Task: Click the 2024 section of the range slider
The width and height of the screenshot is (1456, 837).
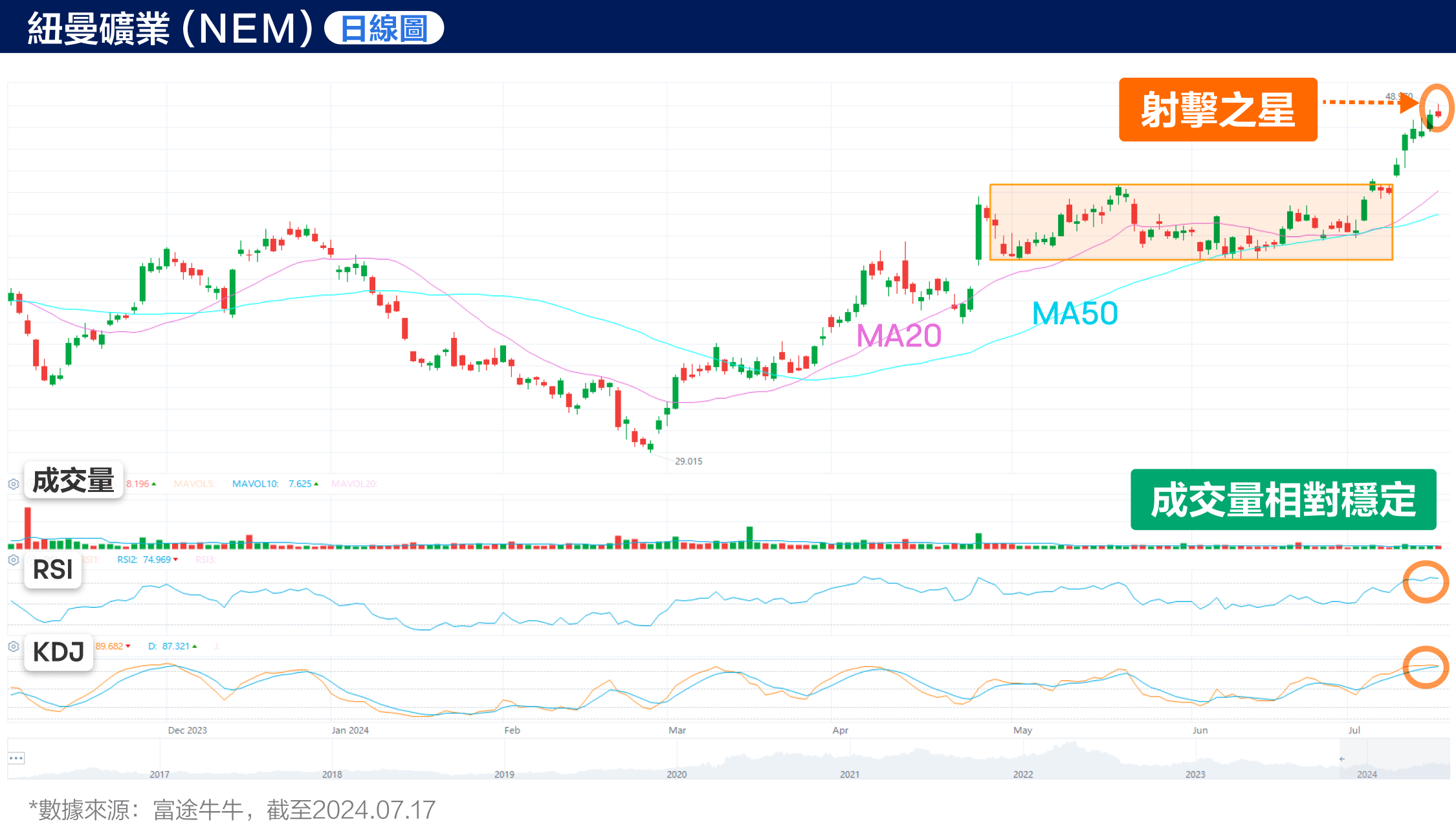Action: pos(1368,774)
